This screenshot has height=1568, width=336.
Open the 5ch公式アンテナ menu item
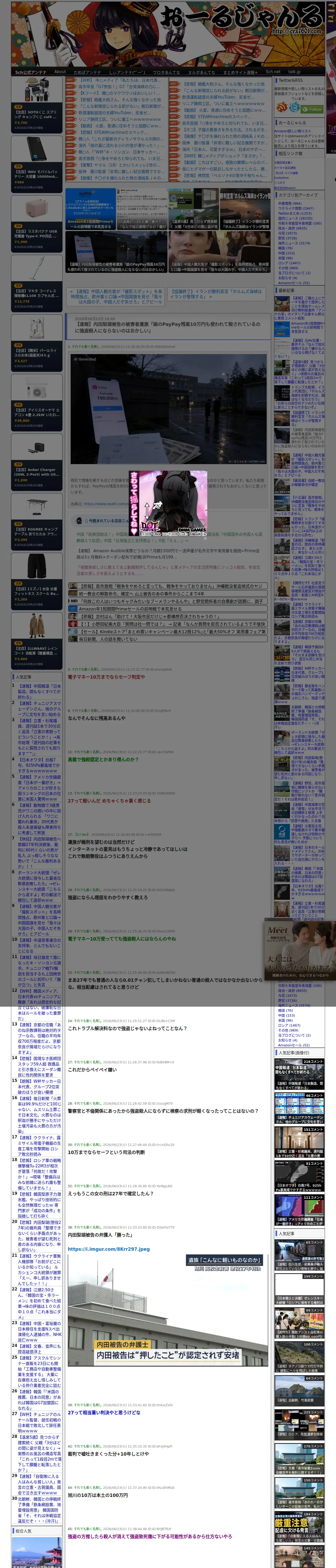pyautogui.click(x=31, y=72)
